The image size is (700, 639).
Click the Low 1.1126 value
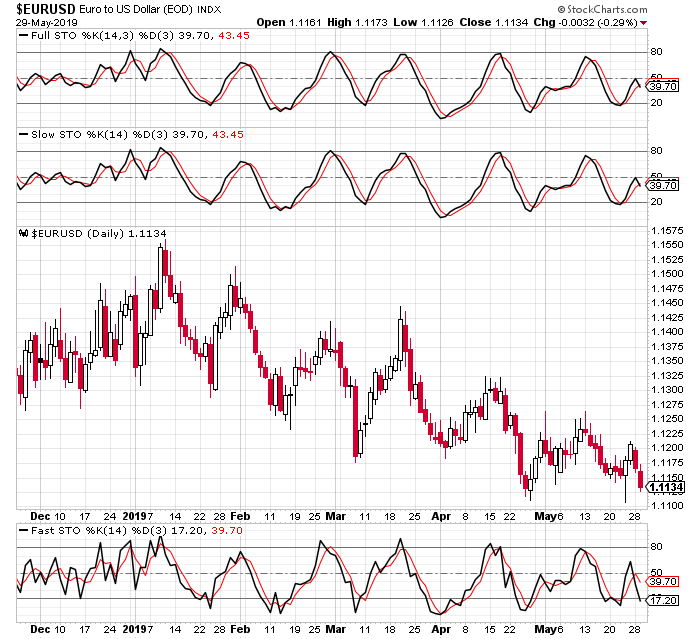coord(423,22)
